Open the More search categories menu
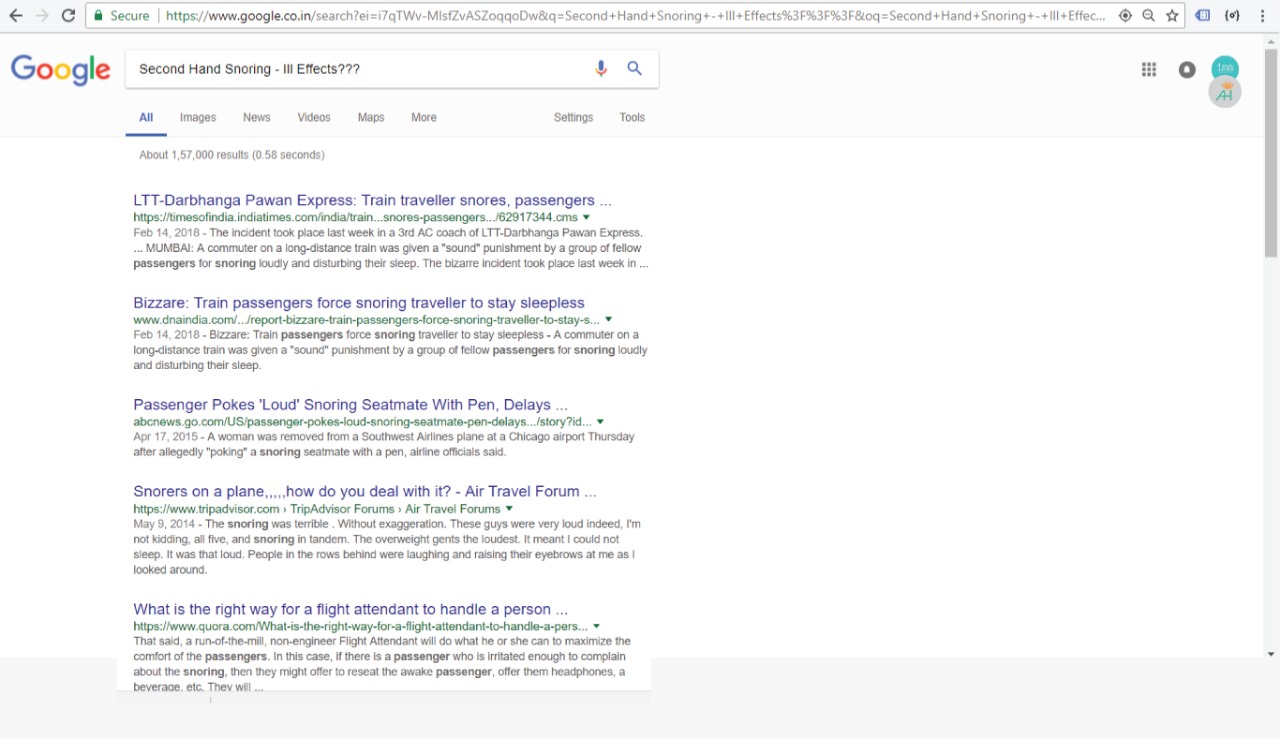 pyautogui.click(x=424, y=117)
